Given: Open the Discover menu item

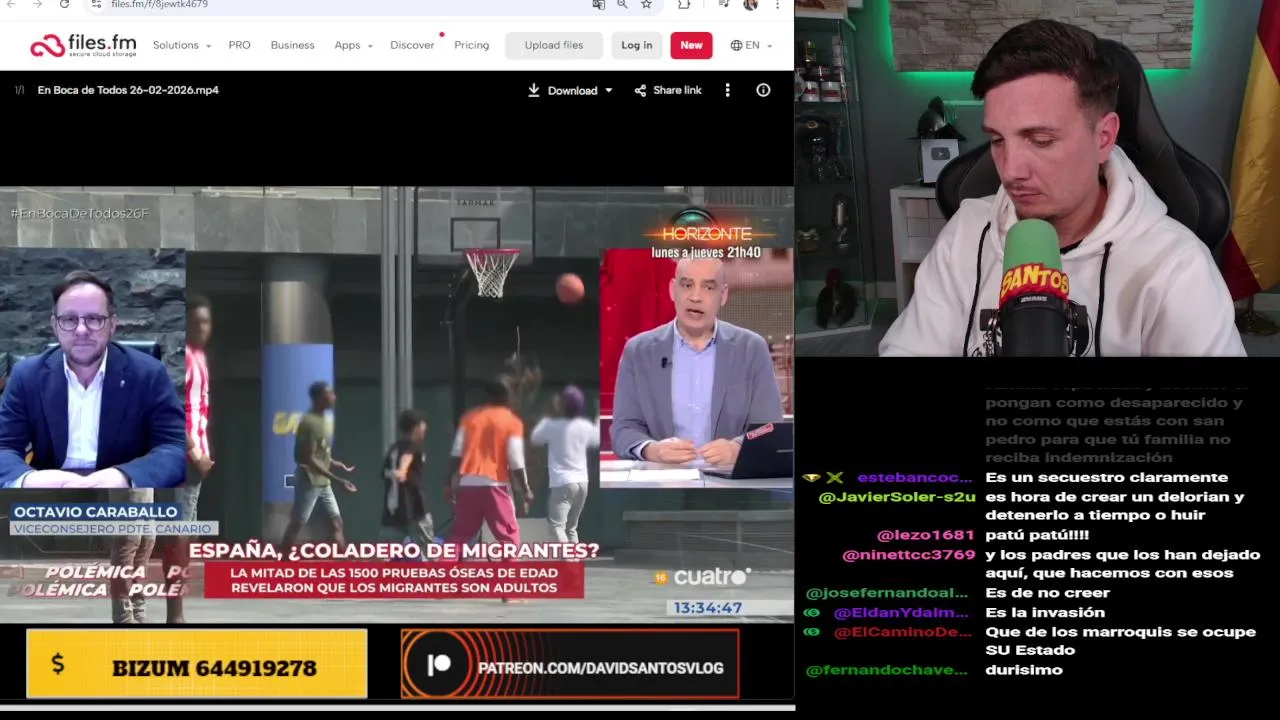Looking at the screenshot, I should click(x=412, y=45).
